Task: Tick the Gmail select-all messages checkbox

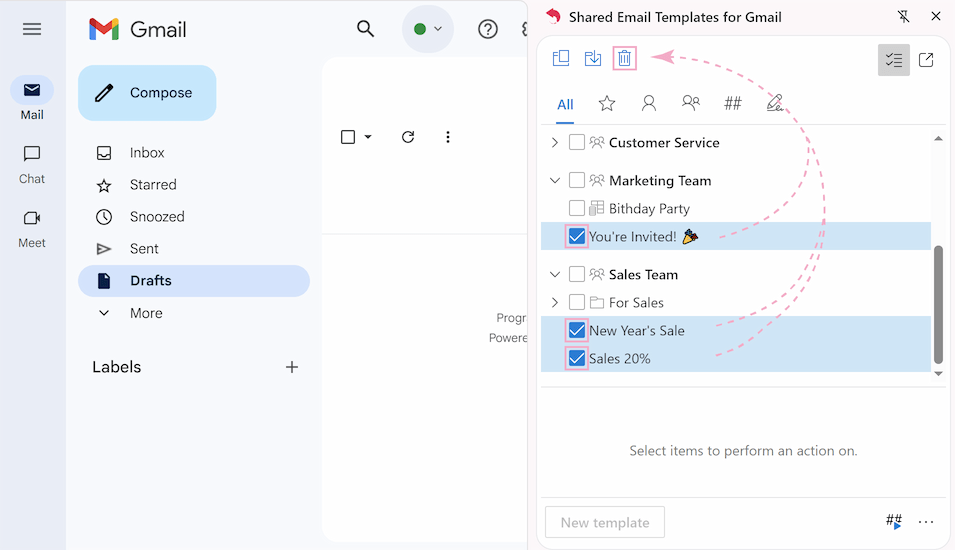Action: [348, 137]
